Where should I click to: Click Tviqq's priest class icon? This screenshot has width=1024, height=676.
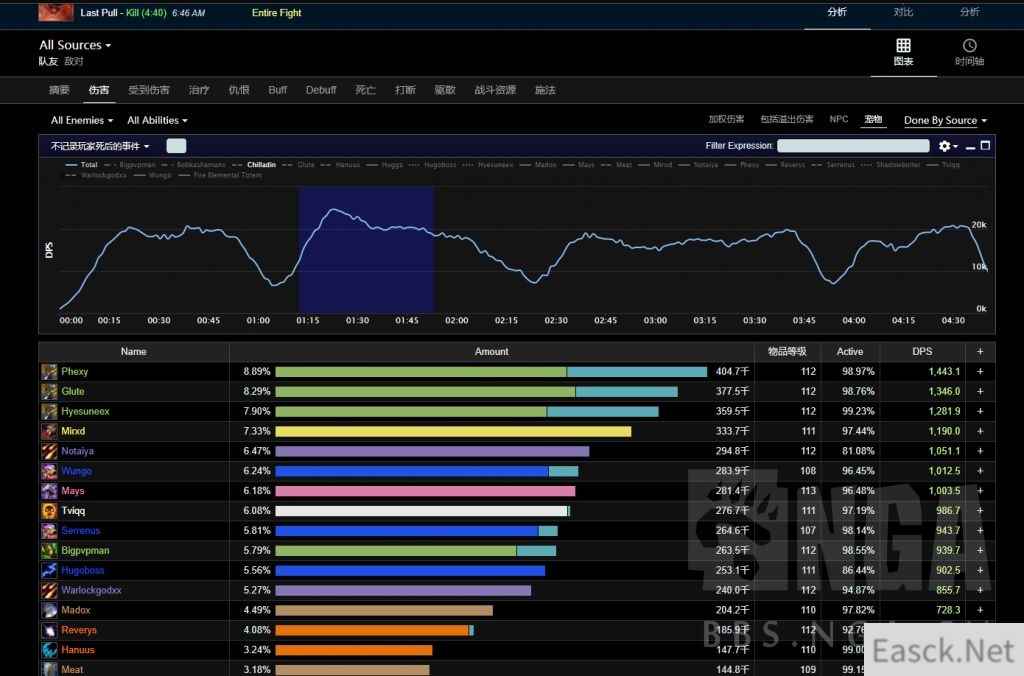[49, 511]
